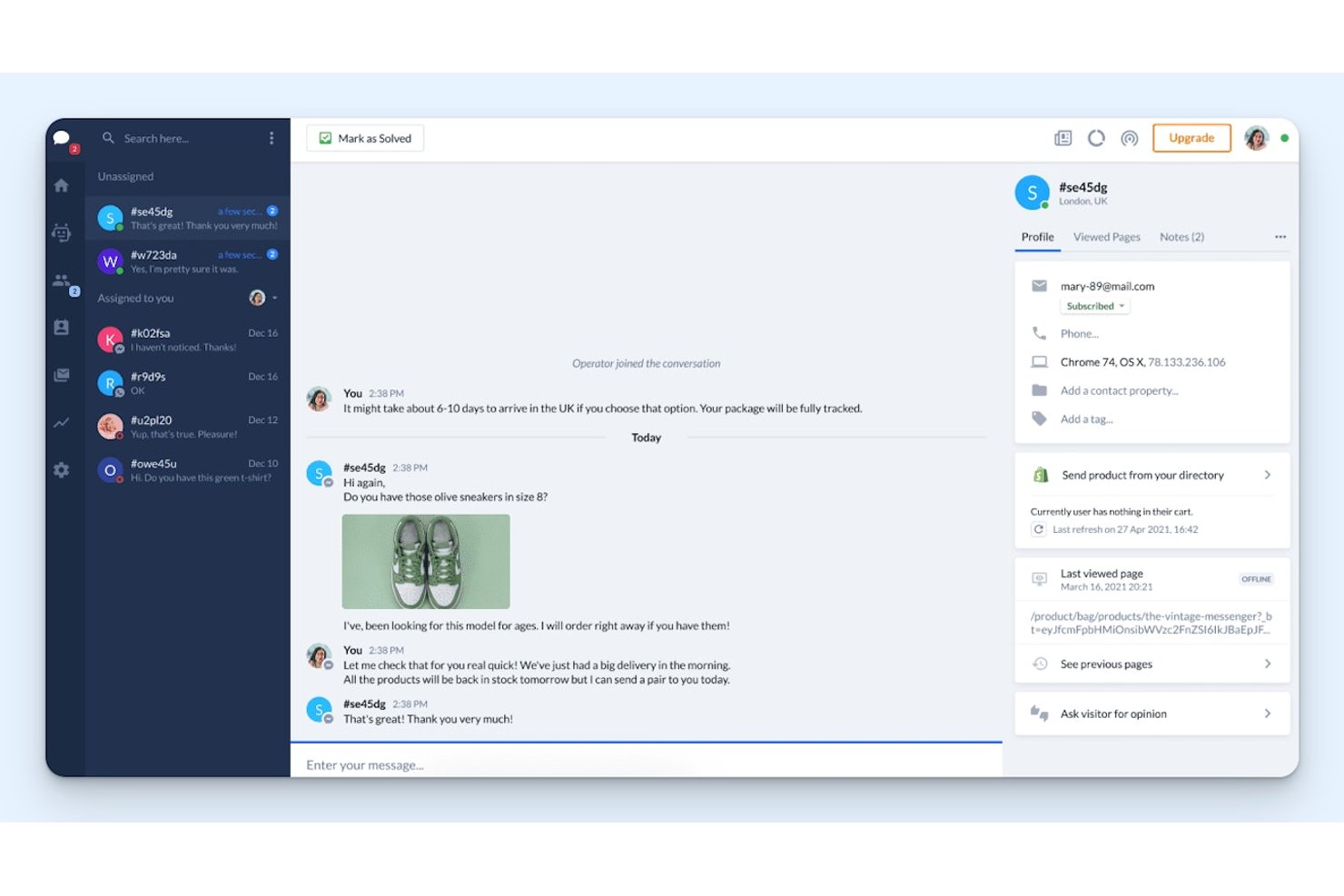The width and height of the screenshot is (1344, 896).
Task: Select the Profile tab
Action: click(x=1037, y=237)
